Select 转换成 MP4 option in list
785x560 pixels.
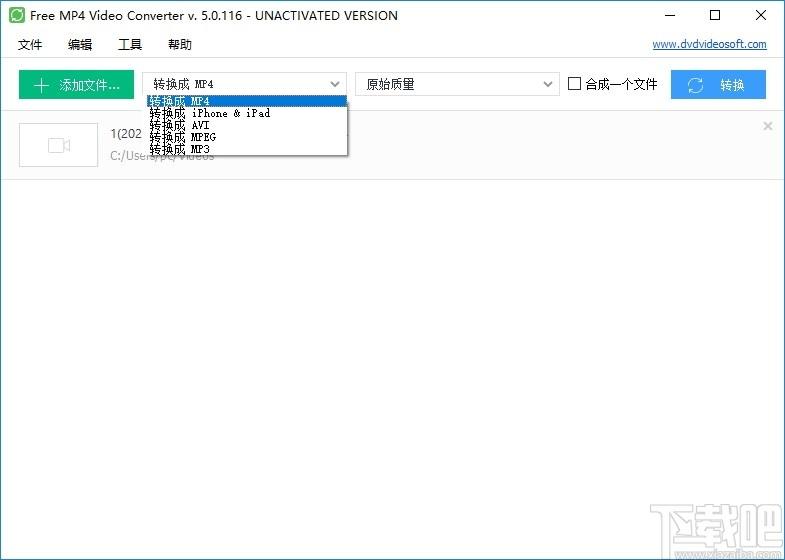[247, 101]
